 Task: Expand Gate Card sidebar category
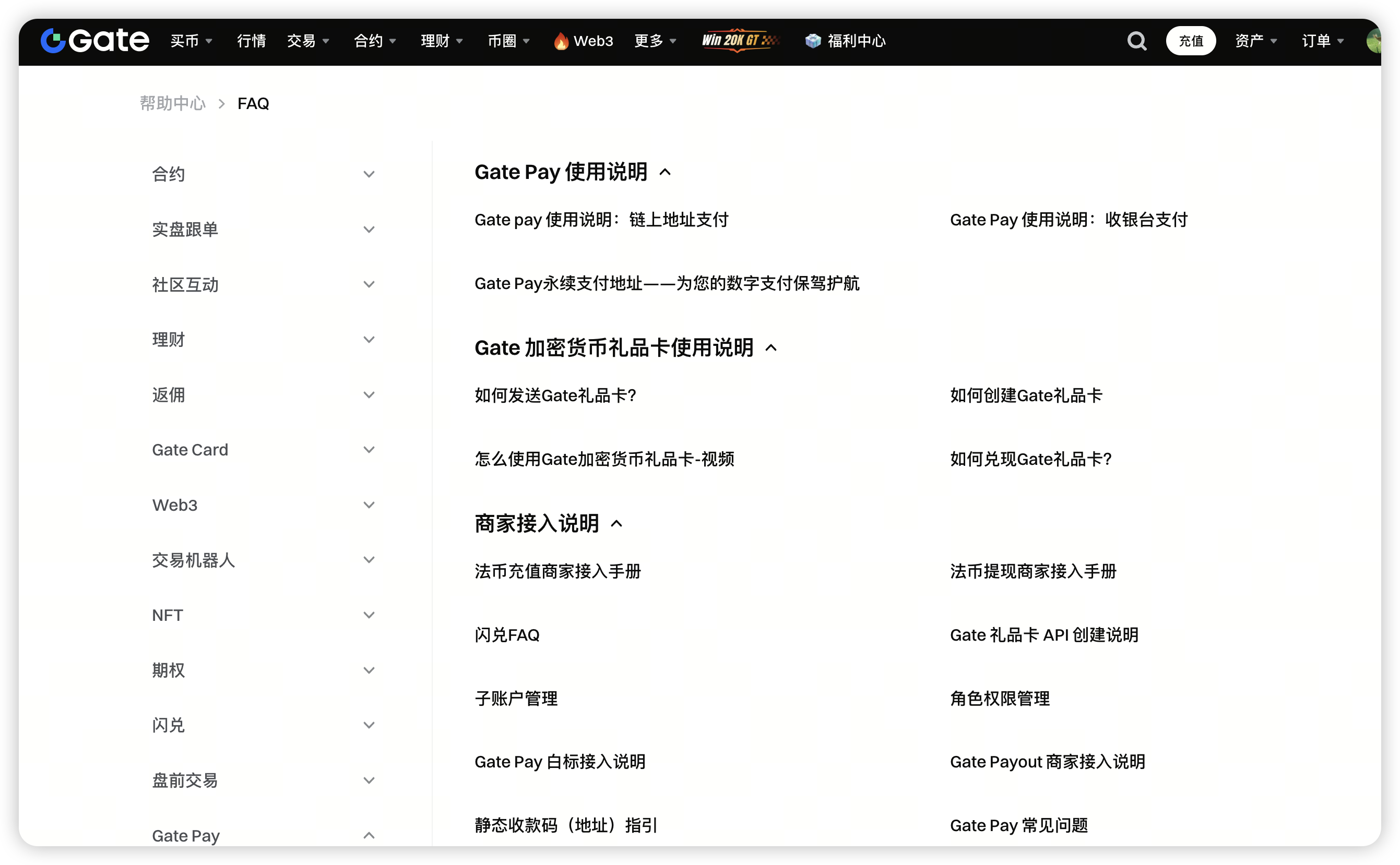click(x=369, y=450)
